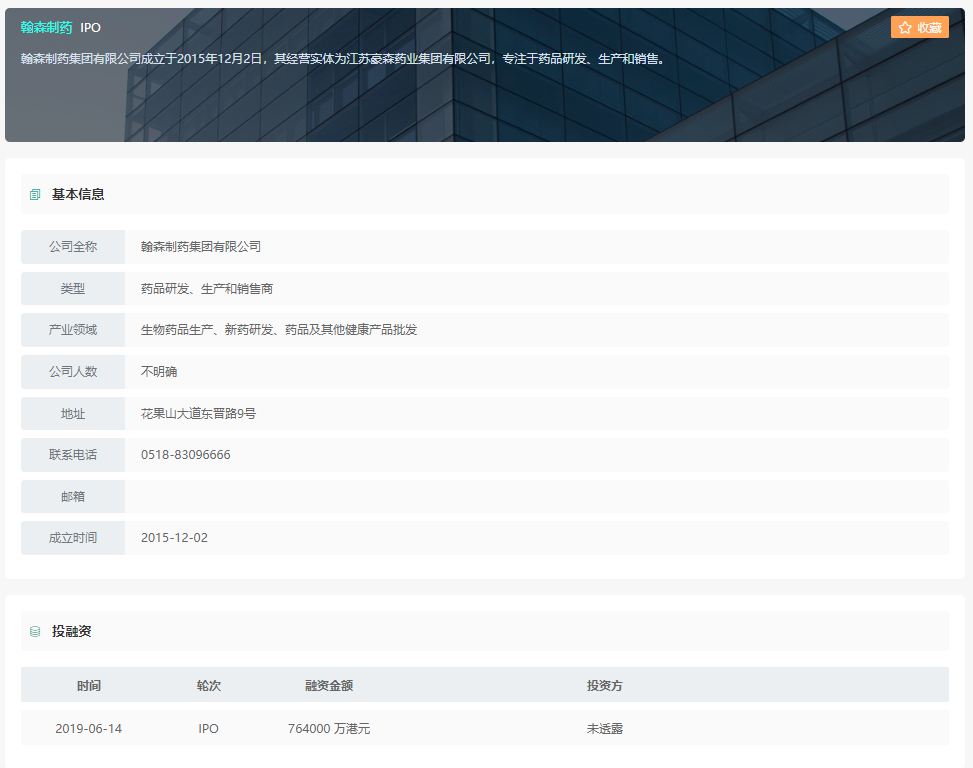Click the 邮箱 label cell

click(73, 496)
